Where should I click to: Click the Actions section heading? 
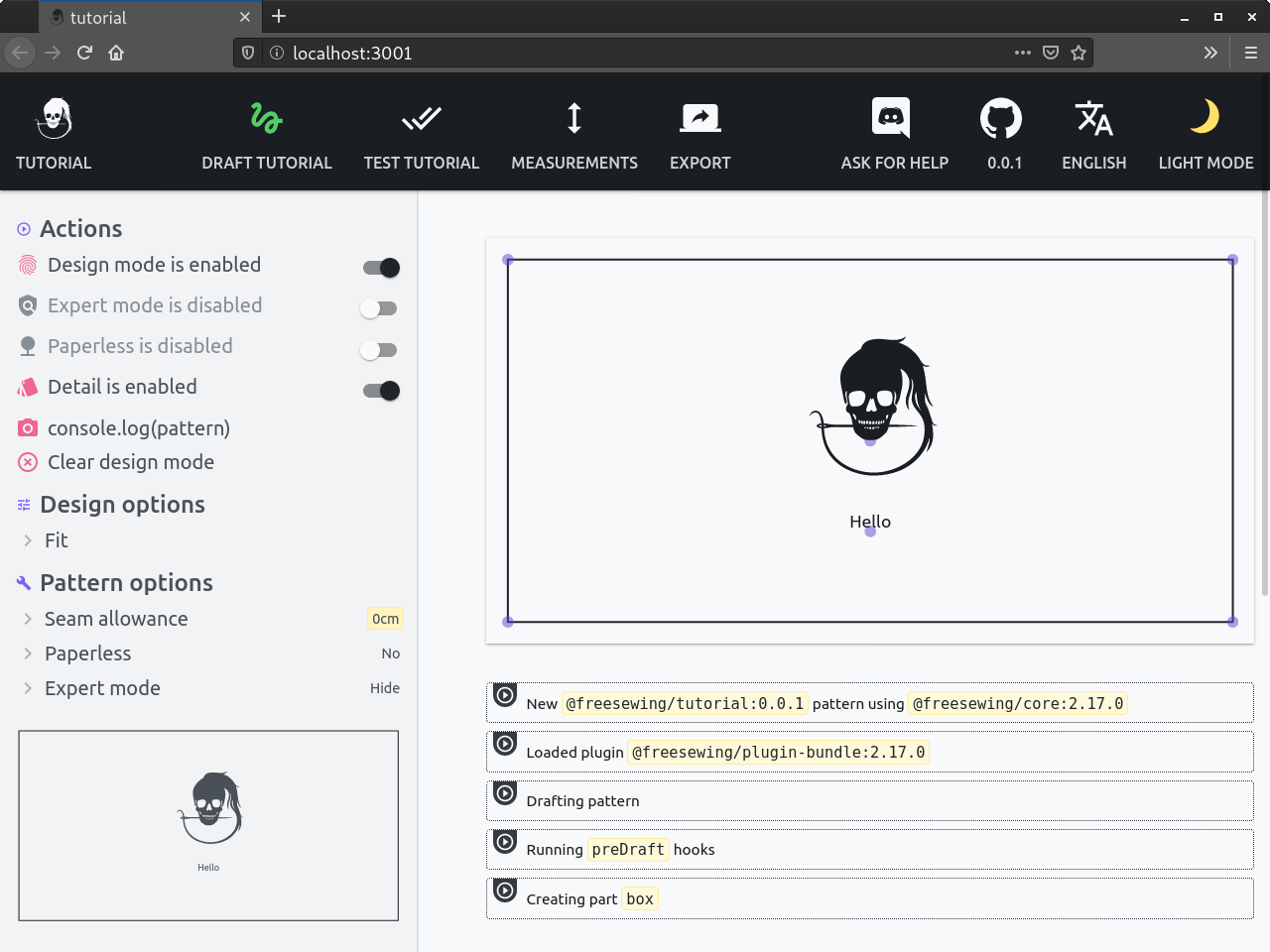tap(81, 229)
